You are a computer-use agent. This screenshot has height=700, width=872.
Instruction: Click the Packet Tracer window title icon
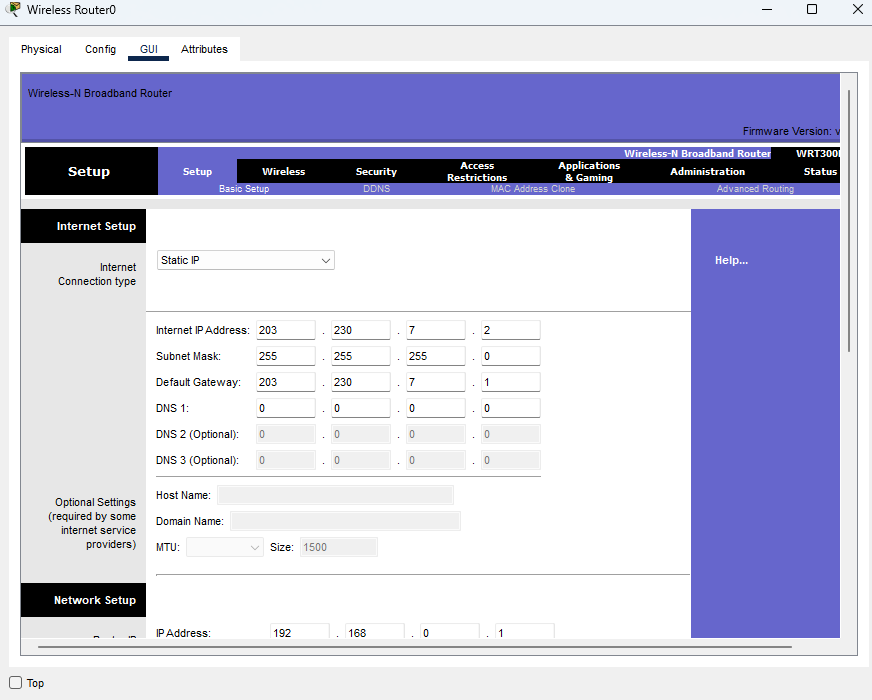tap(12, 9)
